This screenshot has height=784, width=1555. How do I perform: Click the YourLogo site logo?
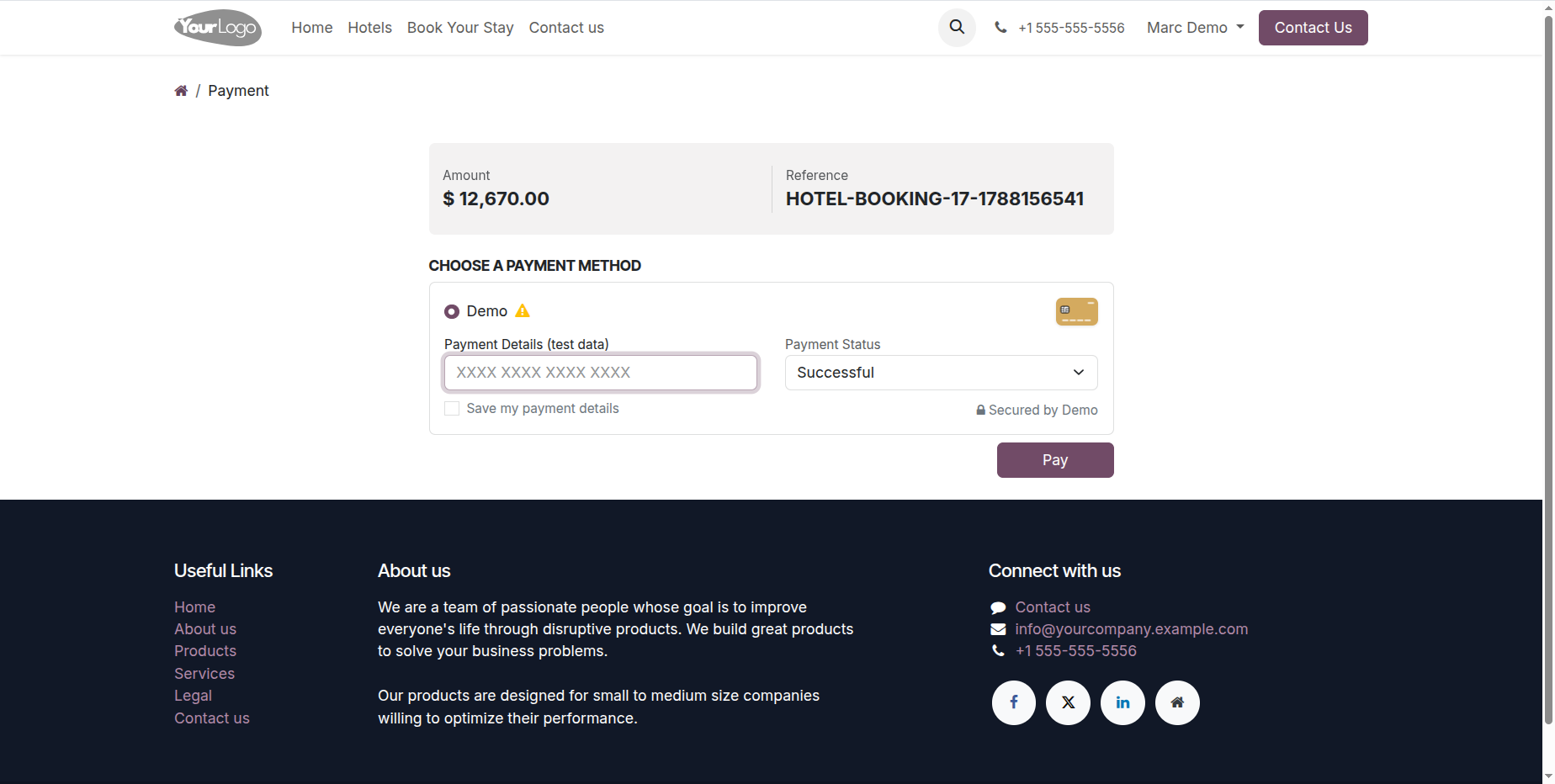click(x=218, y=28)
